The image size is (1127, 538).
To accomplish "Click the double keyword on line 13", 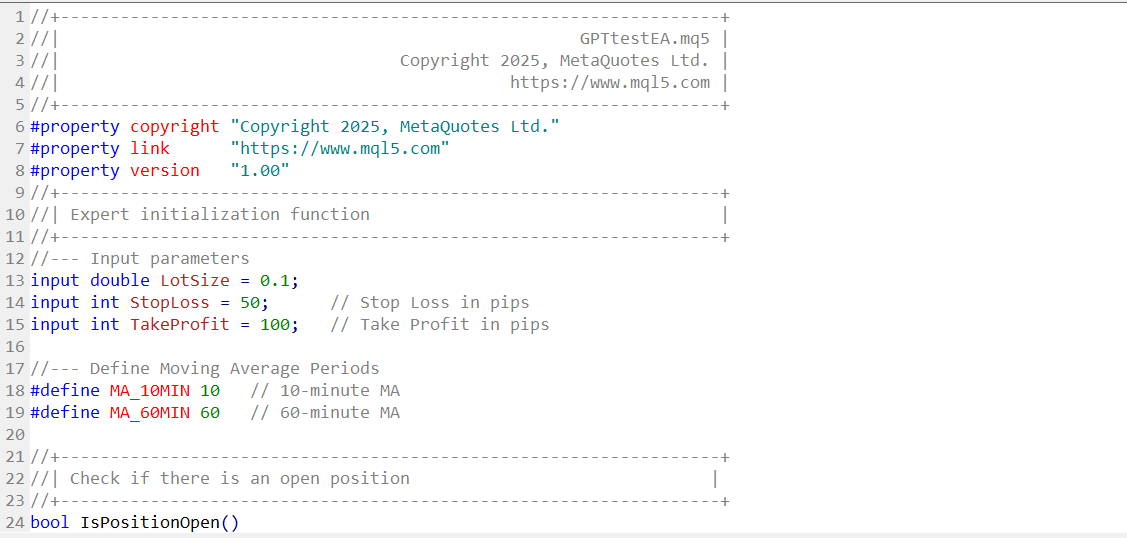I will pos(120,281).
